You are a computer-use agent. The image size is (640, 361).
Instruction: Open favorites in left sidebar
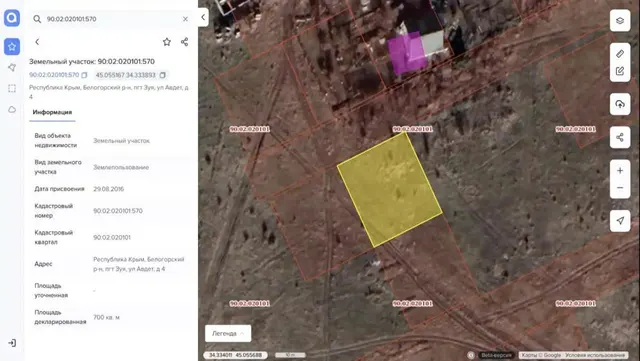12,47
